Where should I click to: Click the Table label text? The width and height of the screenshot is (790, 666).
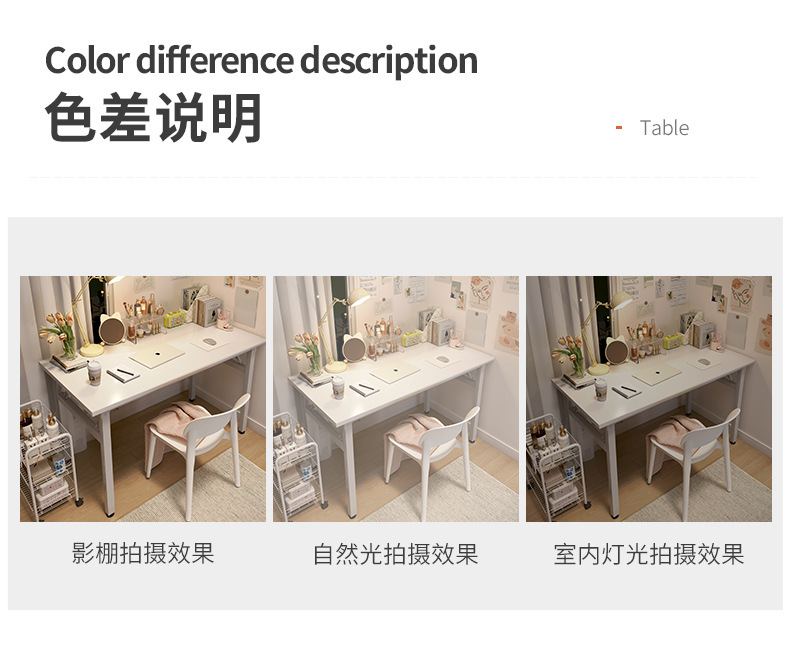pos(664,128)
